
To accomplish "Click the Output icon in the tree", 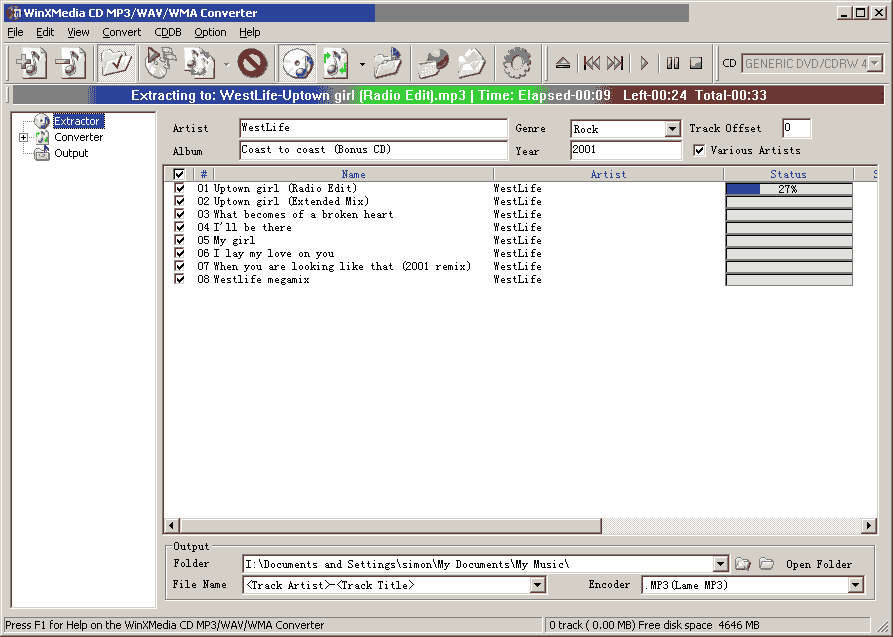I will pos(42,153).
